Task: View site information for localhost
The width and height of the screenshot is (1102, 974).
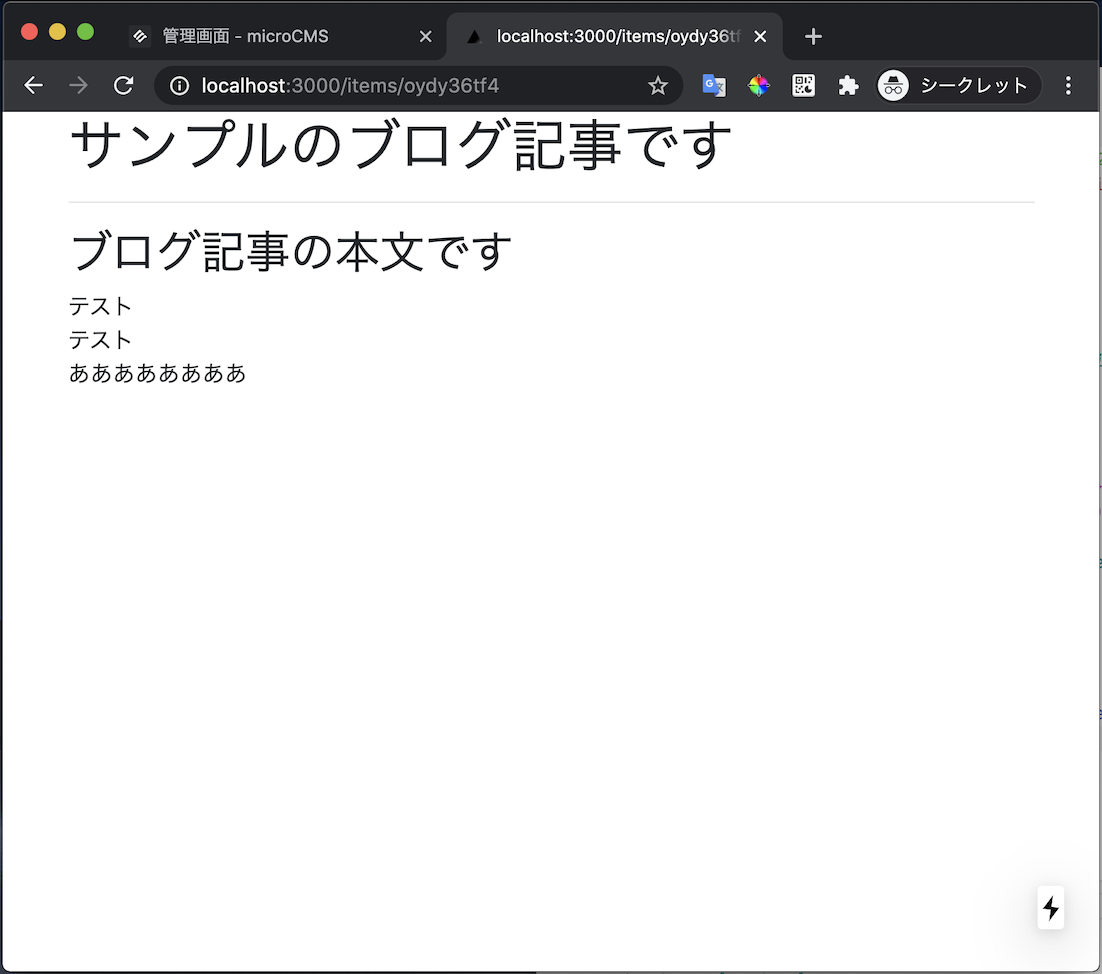Action: (179, 86)
